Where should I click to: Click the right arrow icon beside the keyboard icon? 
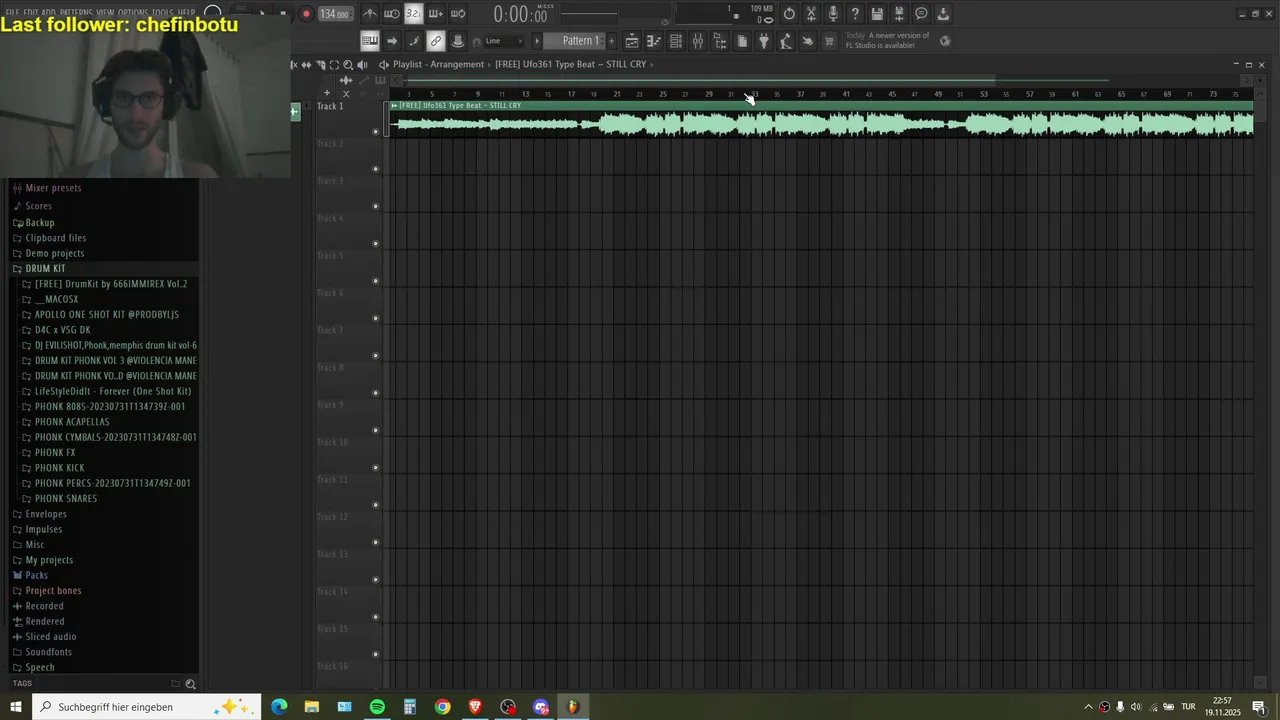[x=392, y=41]
